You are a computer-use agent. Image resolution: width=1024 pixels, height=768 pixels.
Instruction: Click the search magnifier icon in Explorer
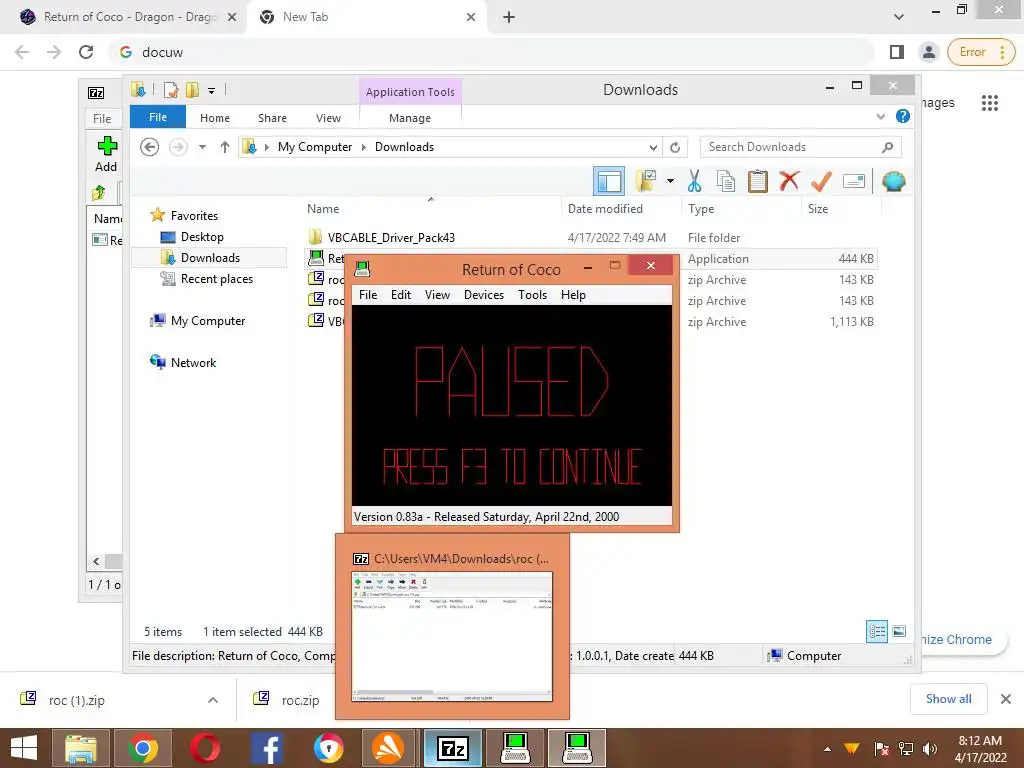888,147
